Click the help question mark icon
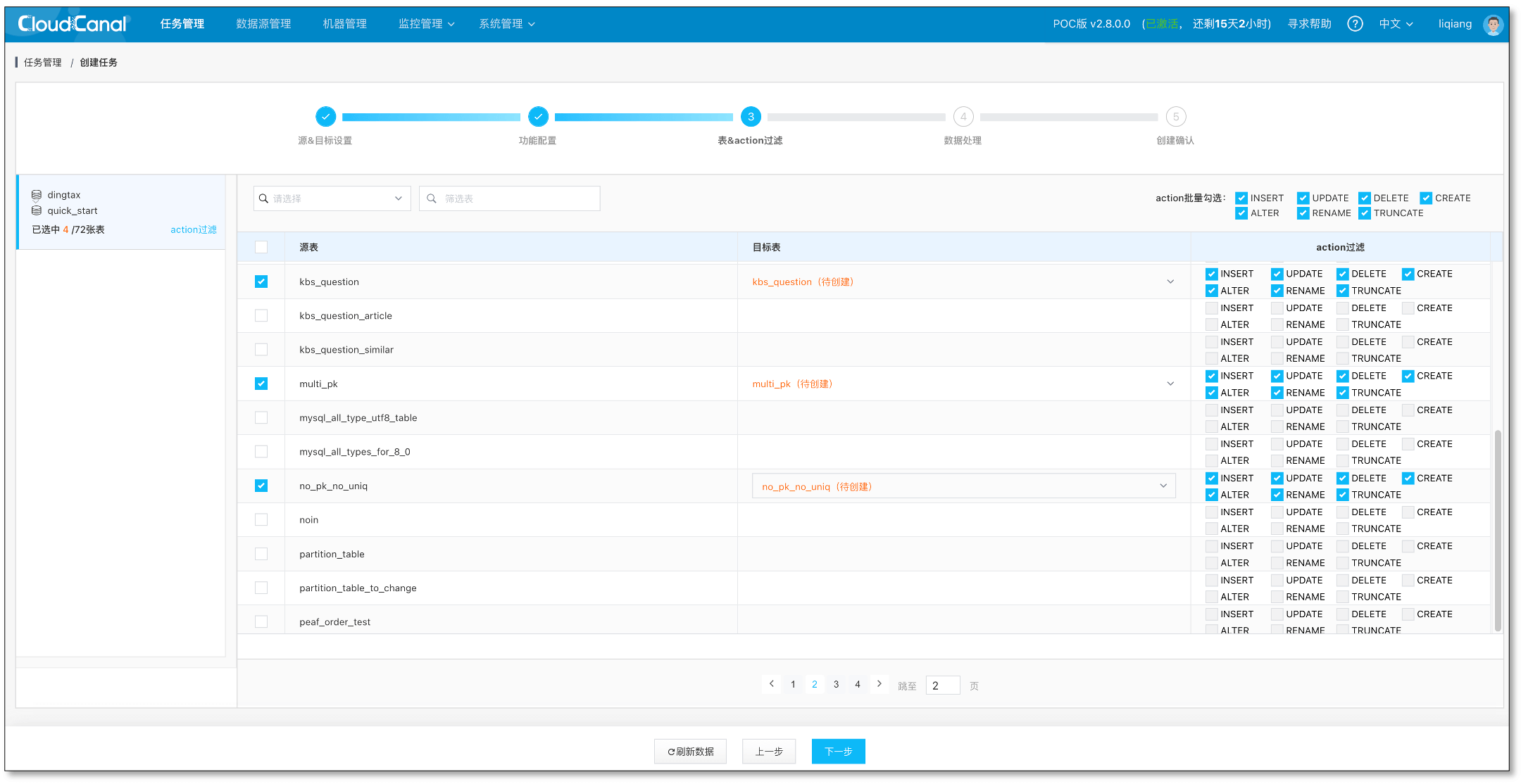Viewport: 1521px width, 784px height. 1355,24
